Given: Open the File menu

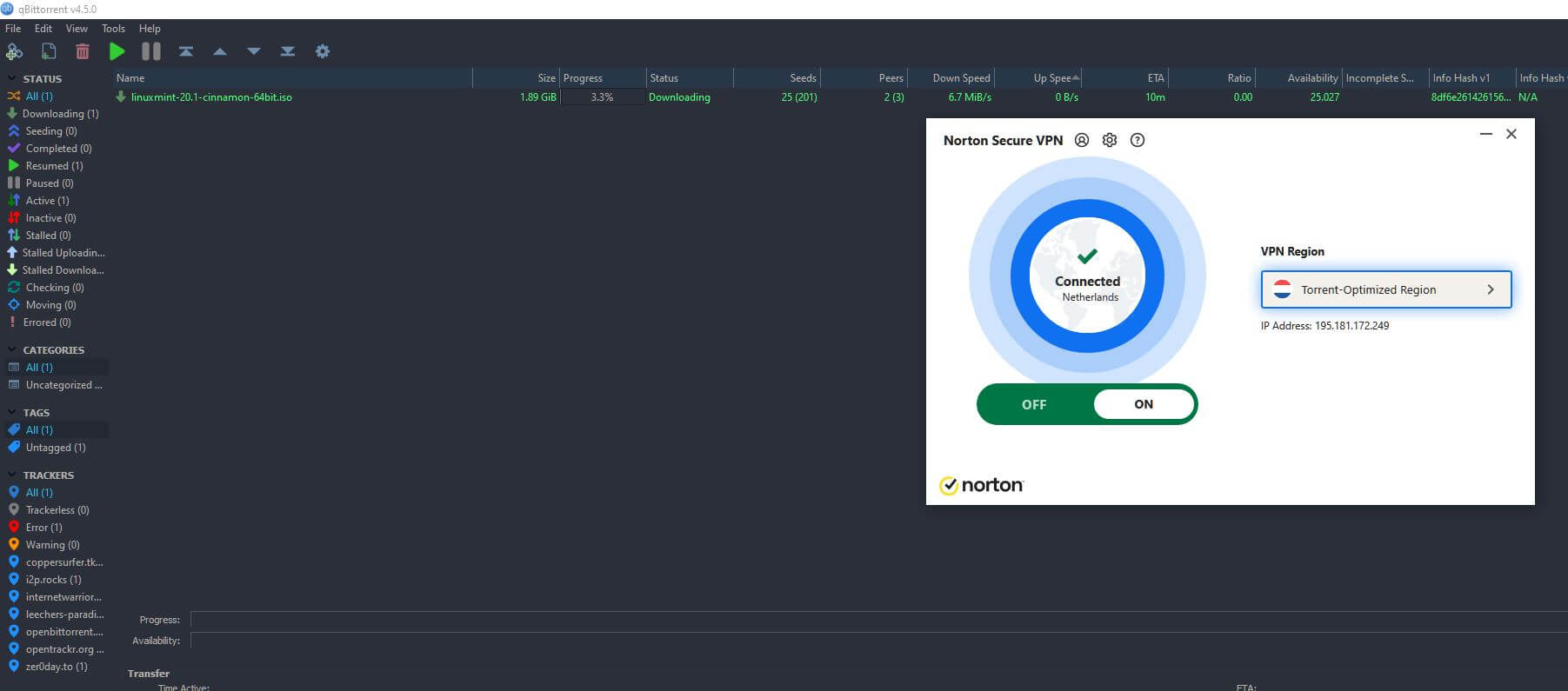Looking at the screenshot, I should click(13, 29).
